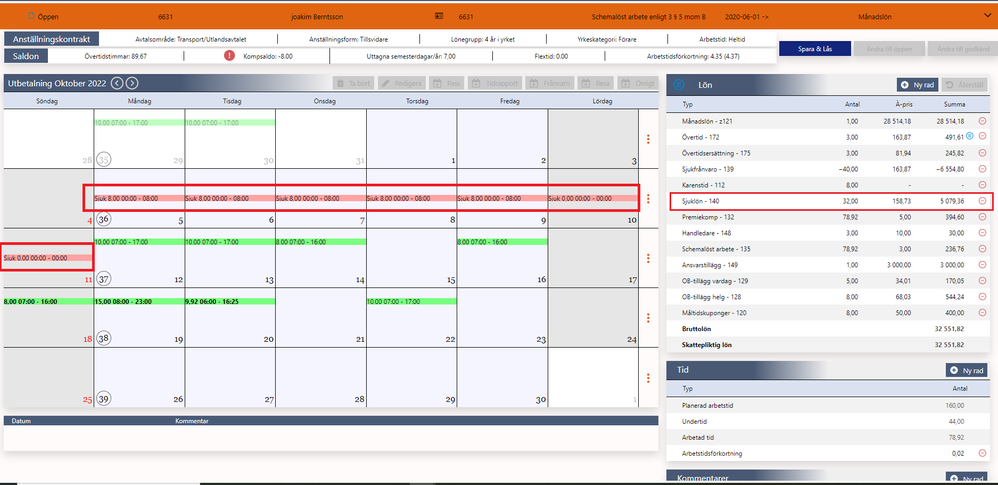This screenshot has width=998, height=485.
Task: Click the Kompsaldo red warning icon
Action: (x=229, y=56)
